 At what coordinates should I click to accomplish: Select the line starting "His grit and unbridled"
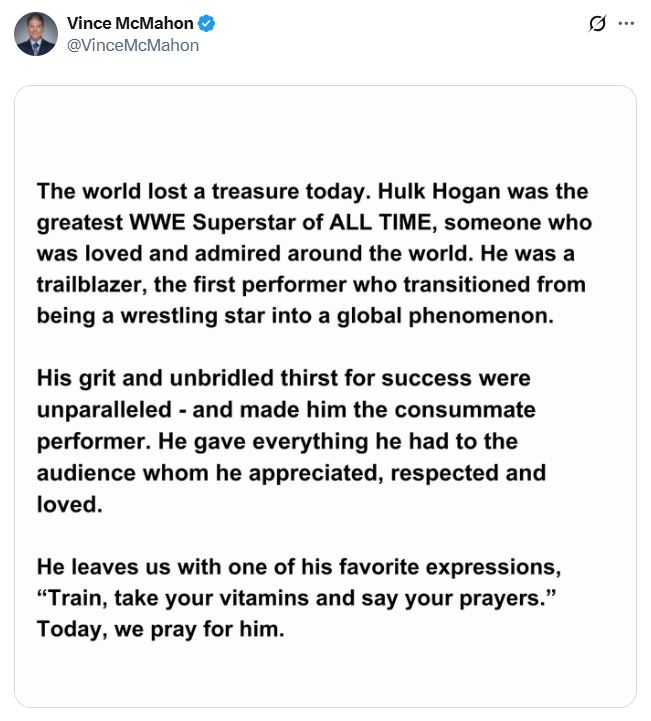[283, 379]
